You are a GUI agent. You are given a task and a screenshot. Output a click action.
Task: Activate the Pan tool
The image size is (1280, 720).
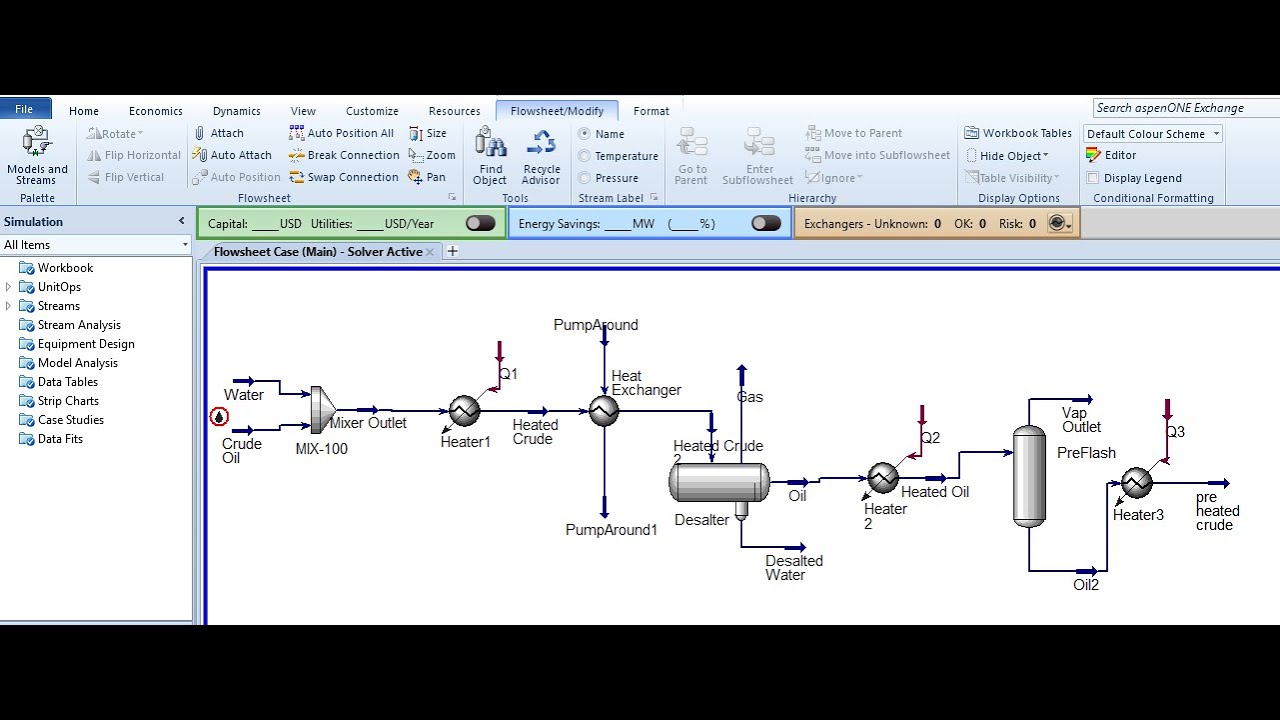(x=427, y=177)
